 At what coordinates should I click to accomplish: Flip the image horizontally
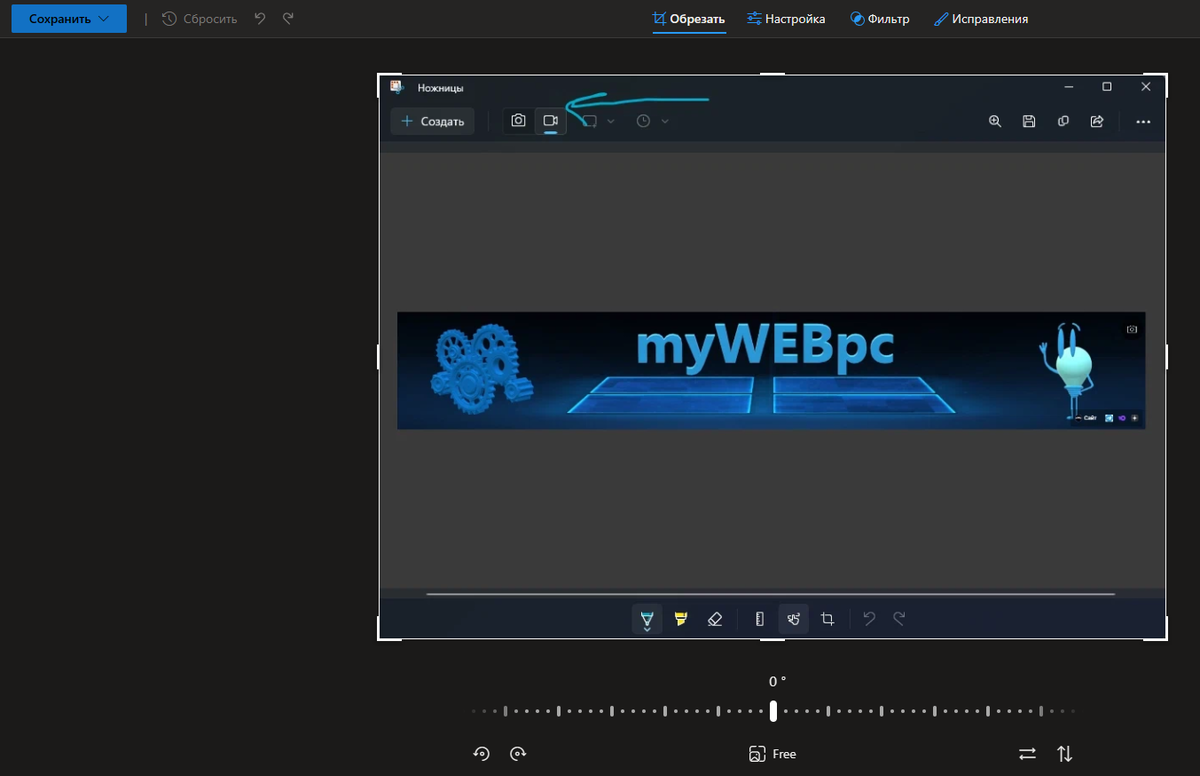click(1027, 754)
